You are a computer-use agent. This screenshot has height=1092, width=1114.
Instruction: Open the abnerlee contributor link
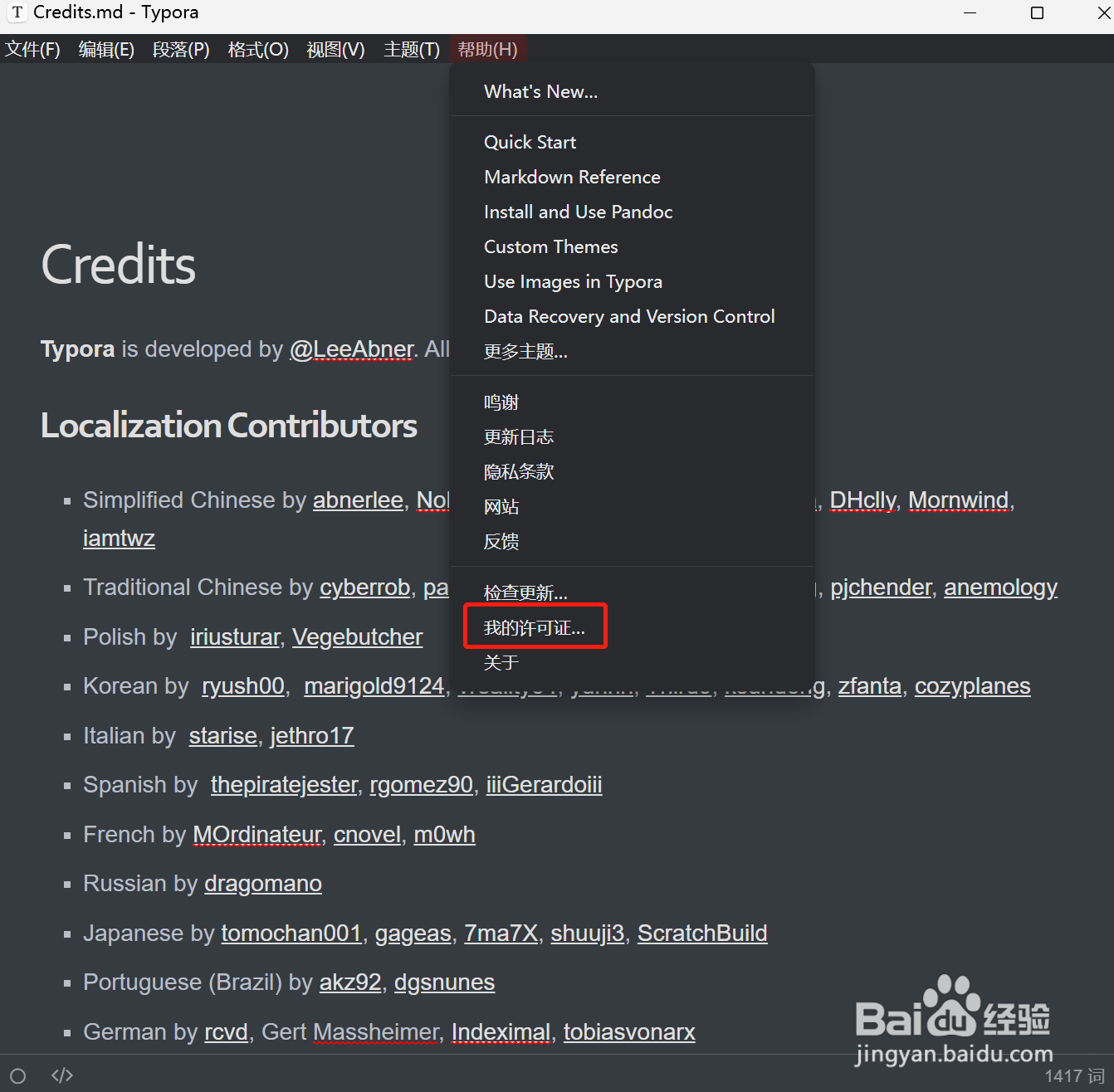(358, 500)
